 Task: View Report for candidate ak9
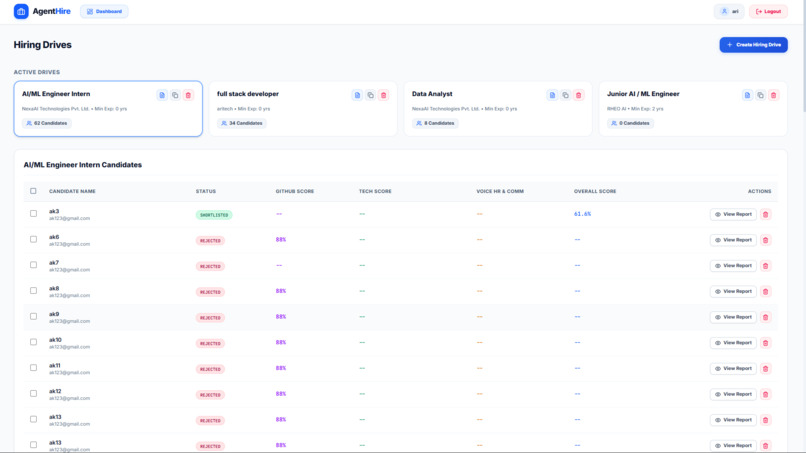click(733, 317)
